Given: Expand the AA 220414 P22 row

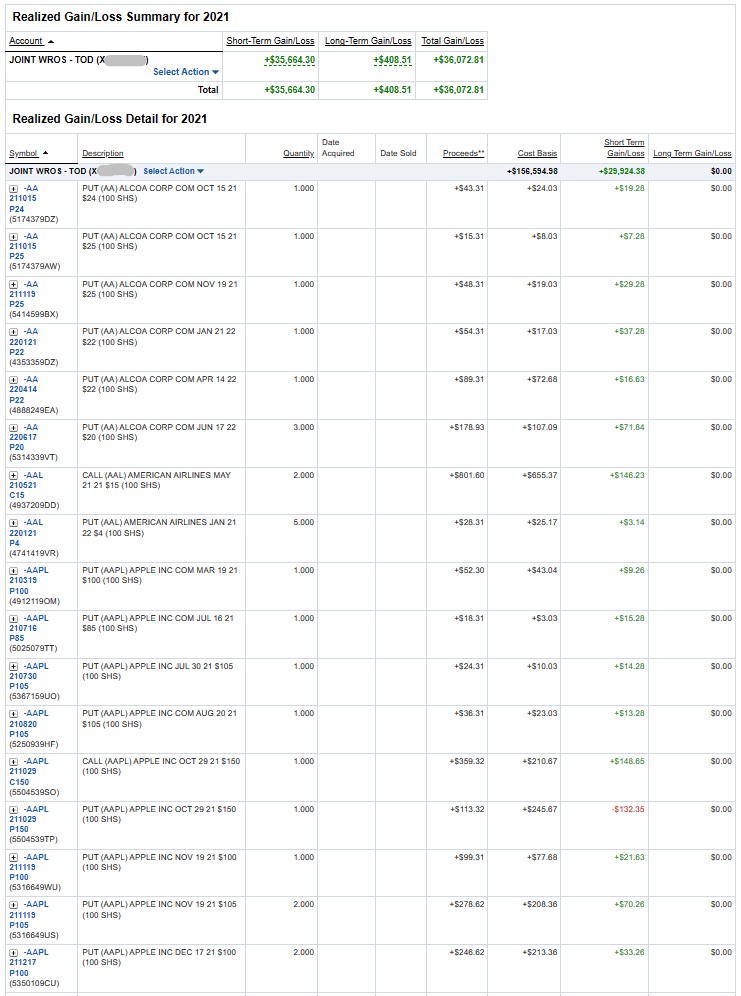Looking at the screenshot, I should coord(13,380).
